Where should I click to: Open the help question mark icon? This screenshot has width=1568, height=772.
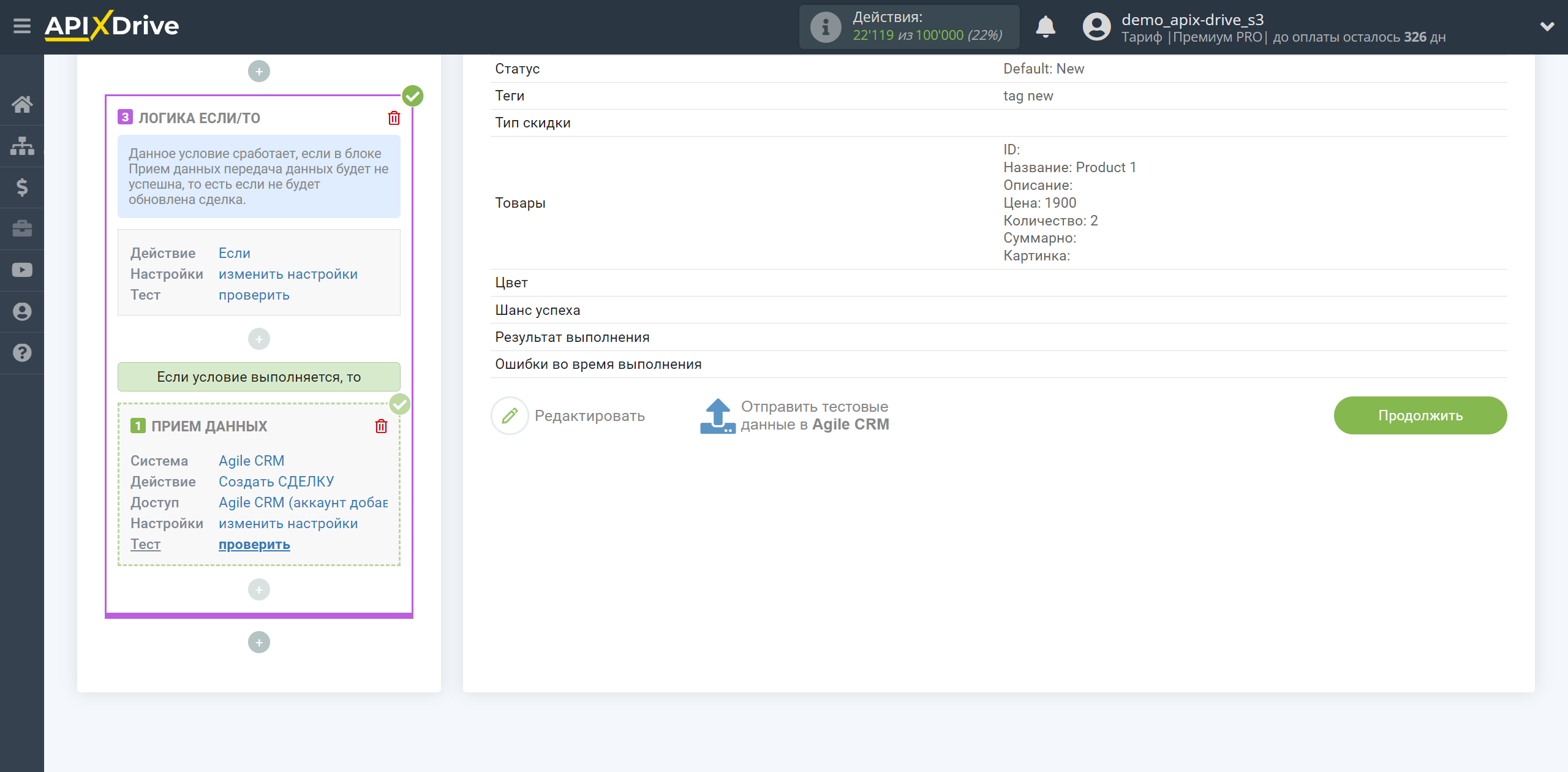click(x=22, y=353)
